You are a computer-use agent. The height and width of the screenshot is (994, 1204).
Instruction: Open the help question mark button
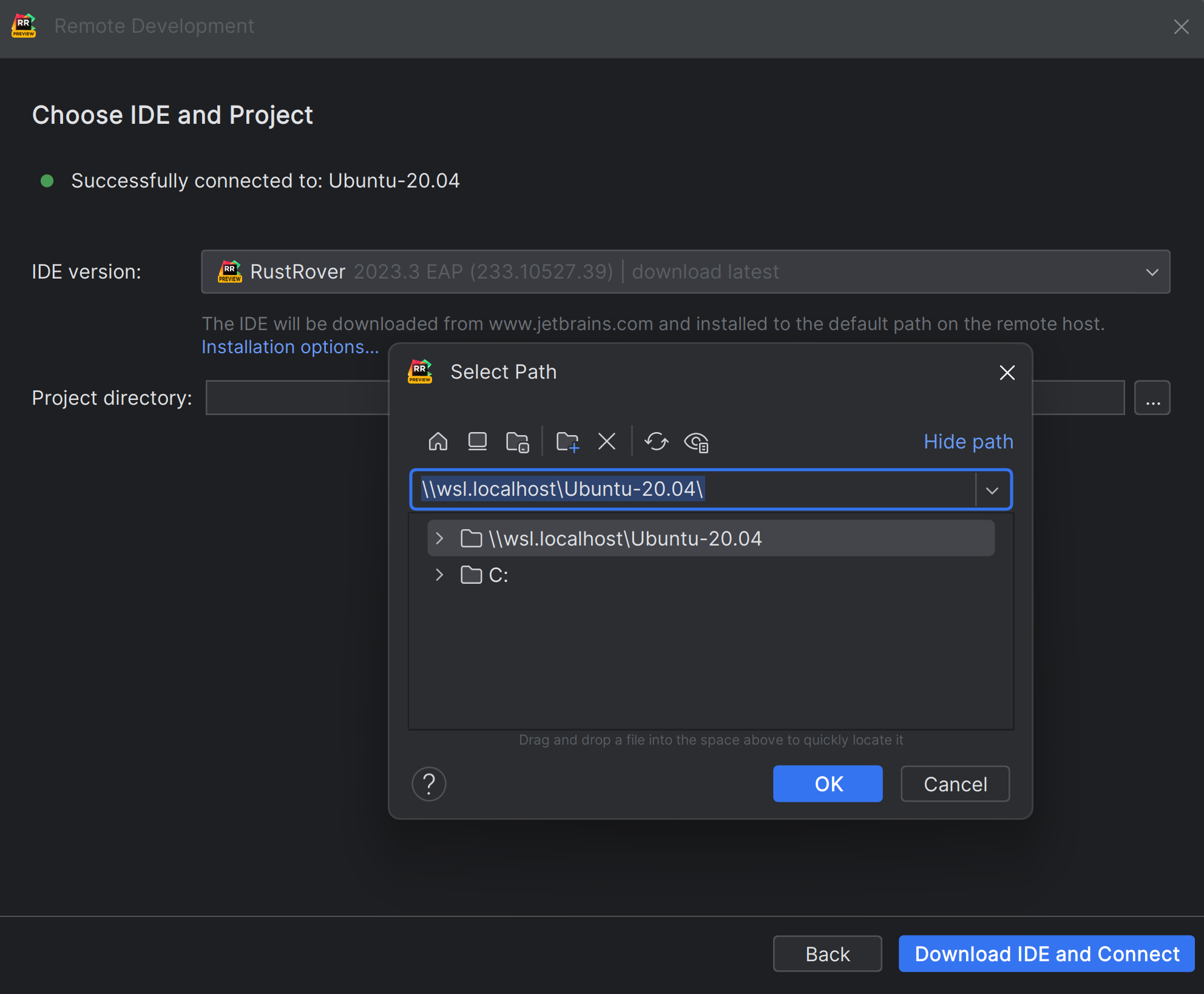coord(428,784)
